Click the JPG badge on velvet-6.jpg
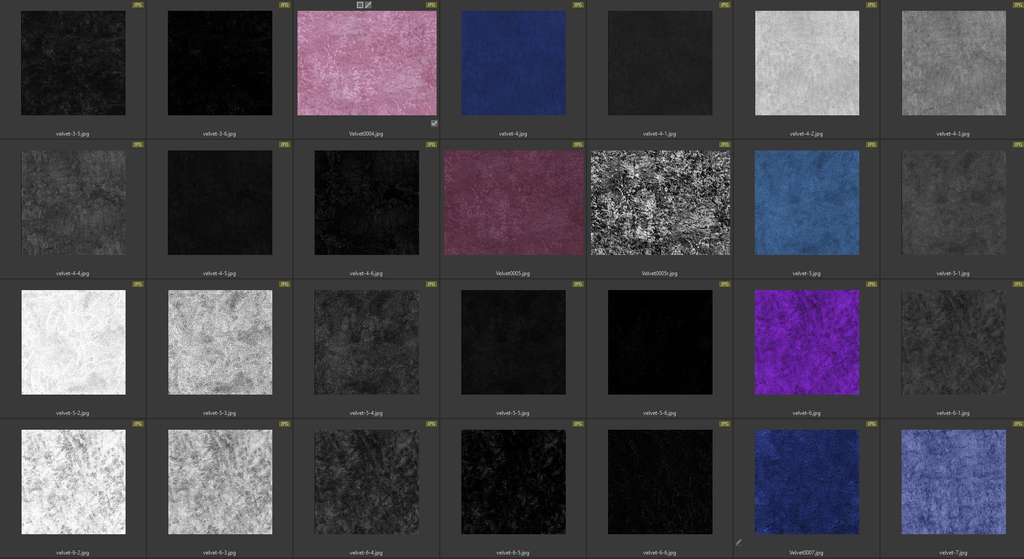The height and width of the screenshot is (559, 1024). 871,284
